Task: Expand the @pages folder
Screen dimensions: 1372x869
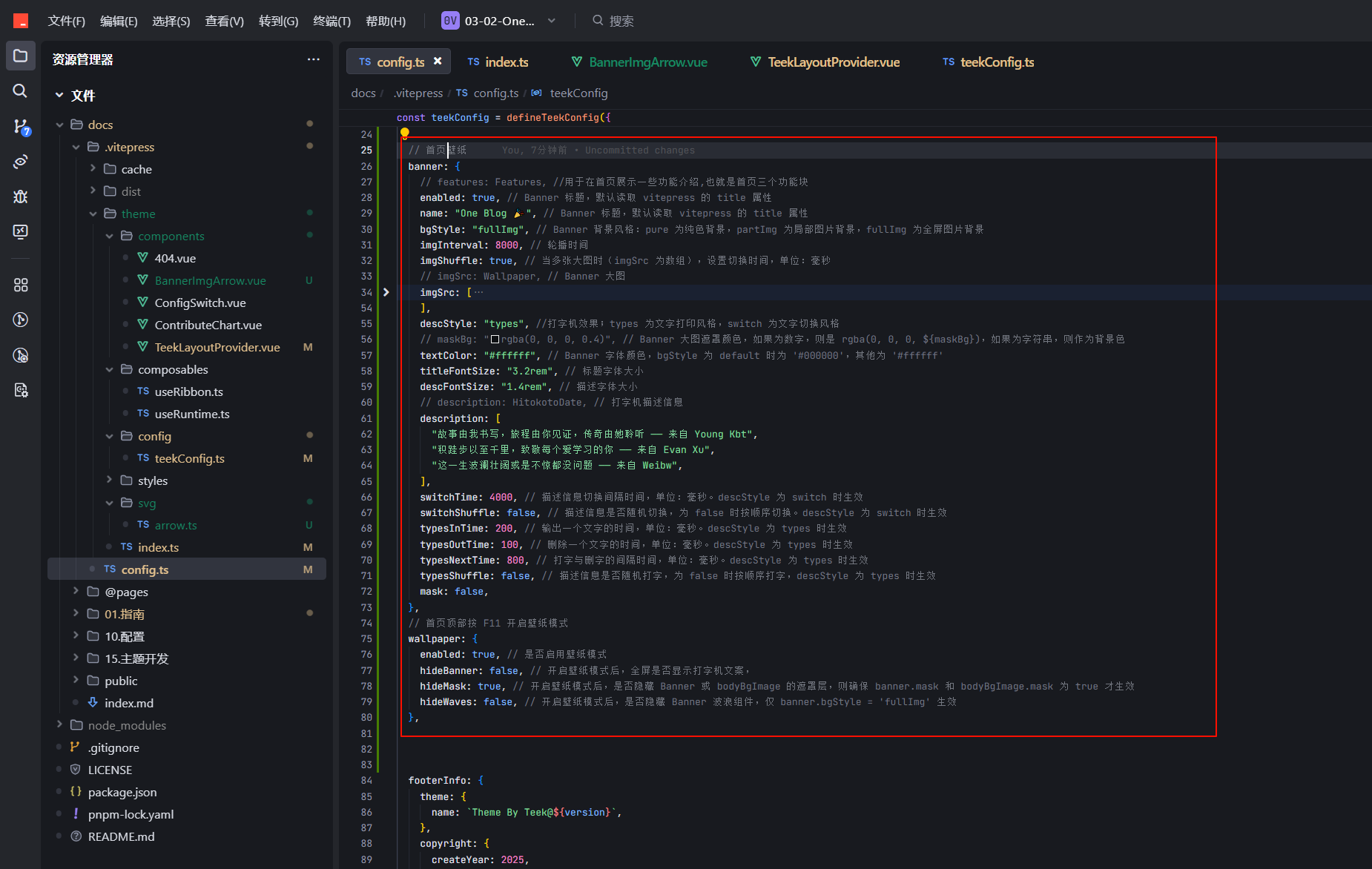Action: pyautogui.click(x=76, y=592)
